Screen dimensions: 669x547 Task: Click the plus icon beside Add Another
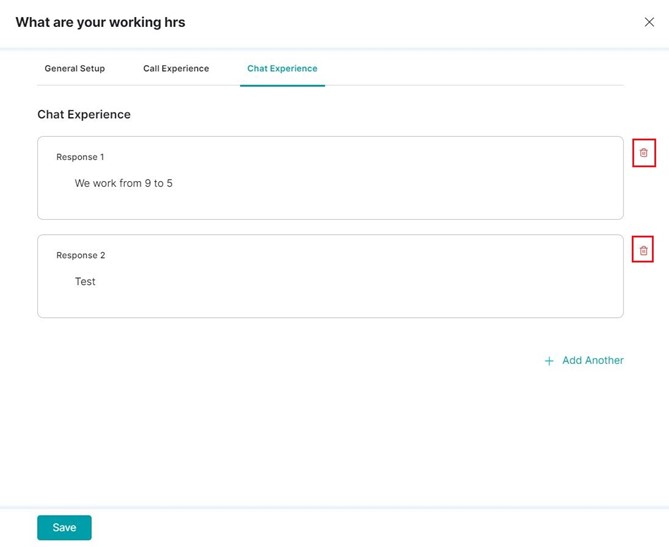coord(549,361)
